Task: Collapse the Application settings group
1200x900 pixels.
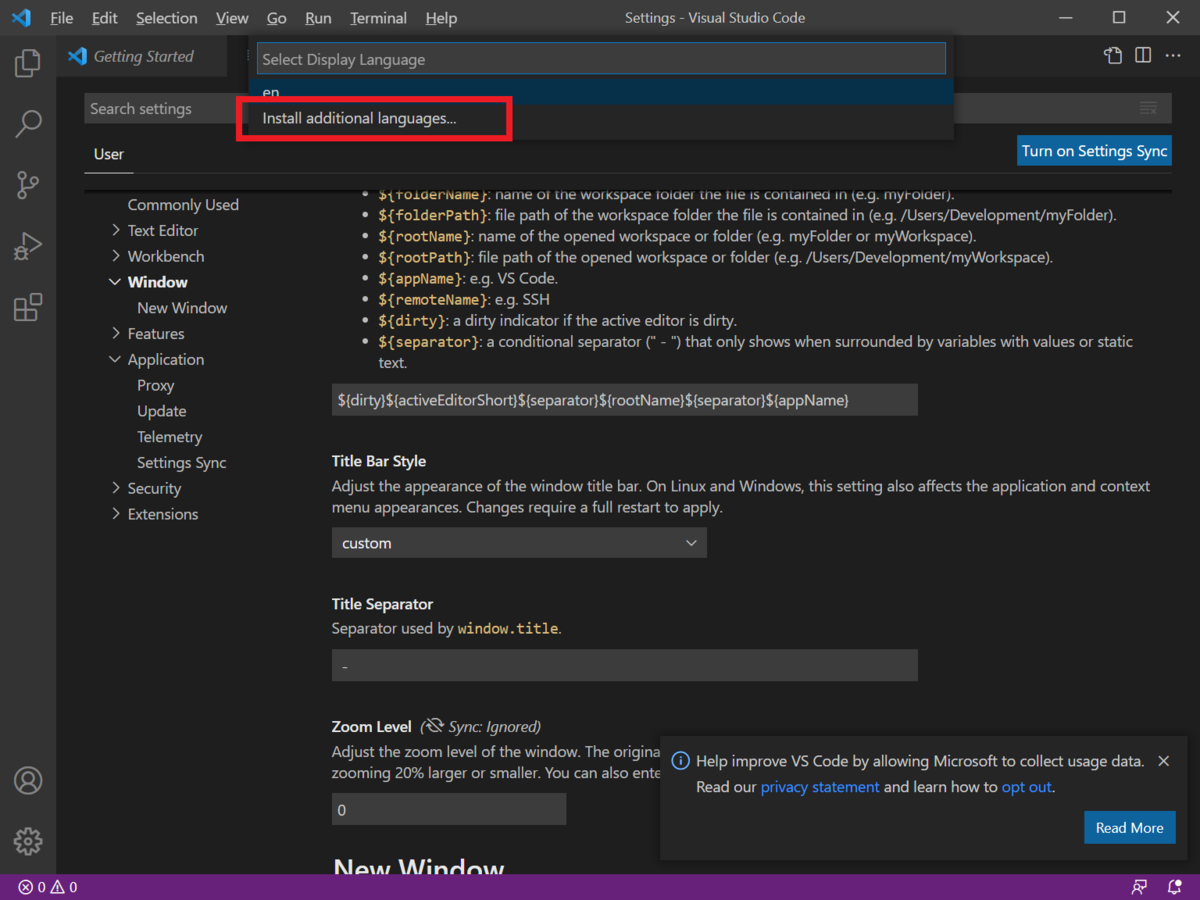Action: click(x=116, y=360)
